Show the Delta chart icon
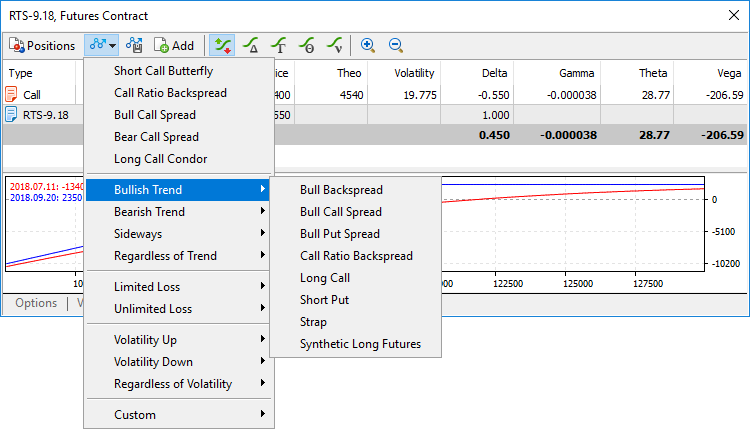The width and height of the screenshot is (750, 429). pyautogui.click(x=251, y=45)
